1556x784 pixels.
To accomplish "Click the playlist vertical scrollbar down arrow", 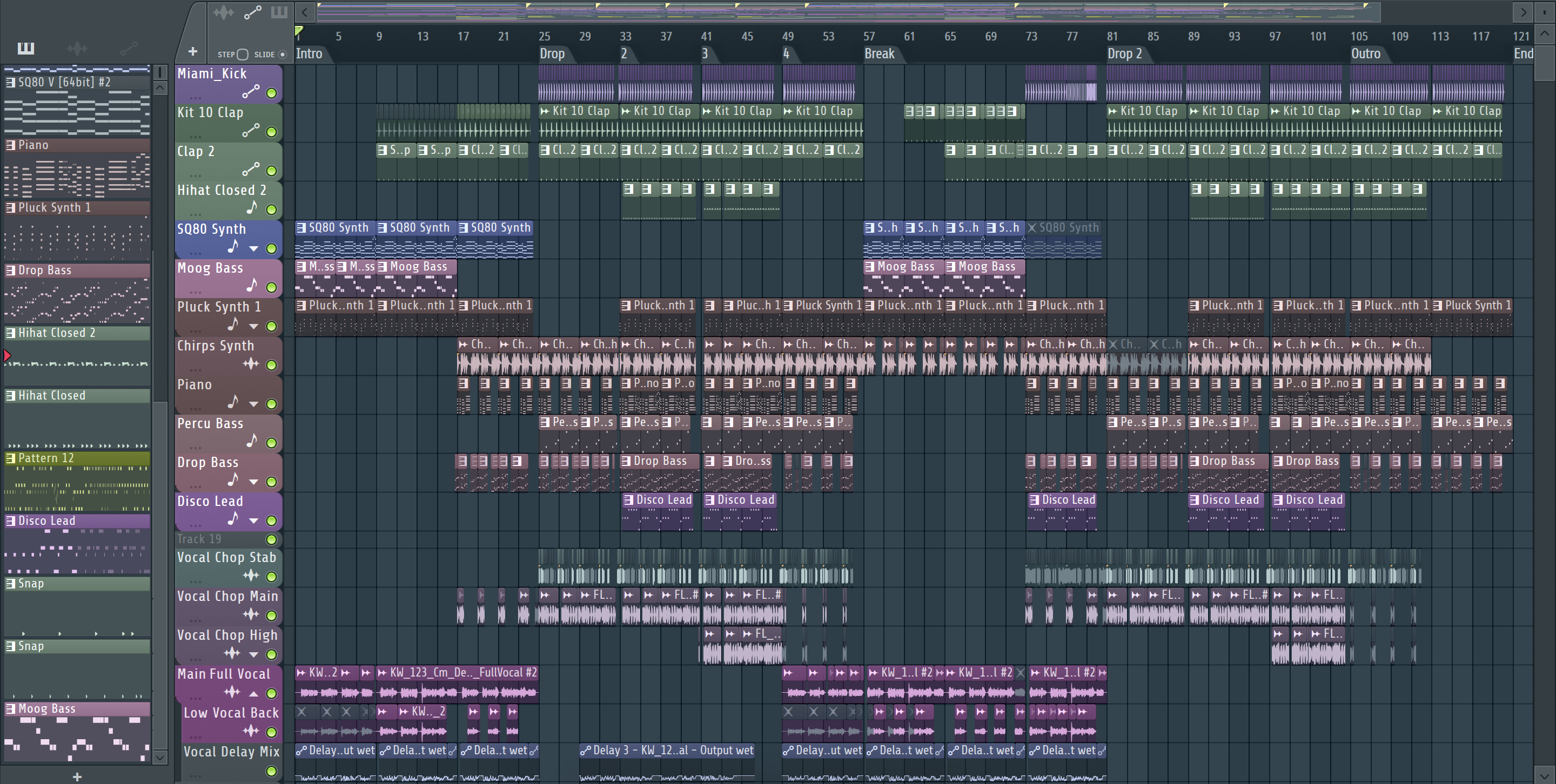I will pos(1544,775).
